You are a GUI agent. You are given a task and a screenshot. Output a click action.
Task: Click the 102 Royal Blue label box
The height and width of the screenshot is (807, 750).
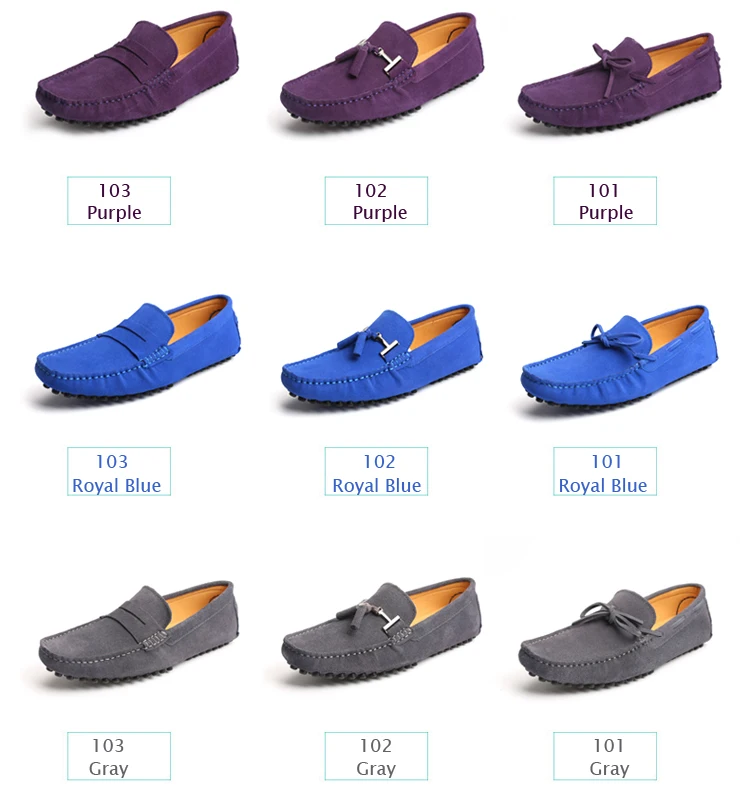coord(376,471)
